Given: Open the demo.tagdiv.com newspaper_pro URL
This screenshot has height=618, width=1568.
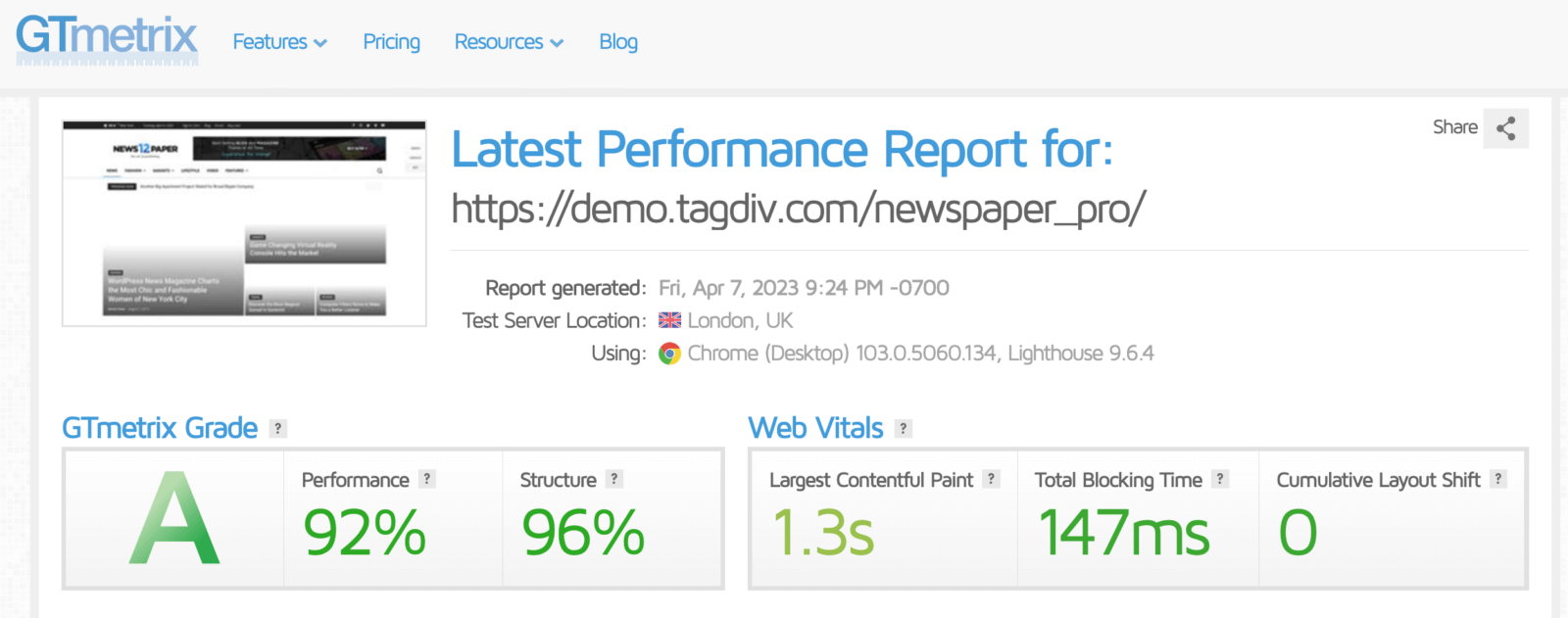Looking at the screenshot, I should pyautogui.click(x=798, y=210).
